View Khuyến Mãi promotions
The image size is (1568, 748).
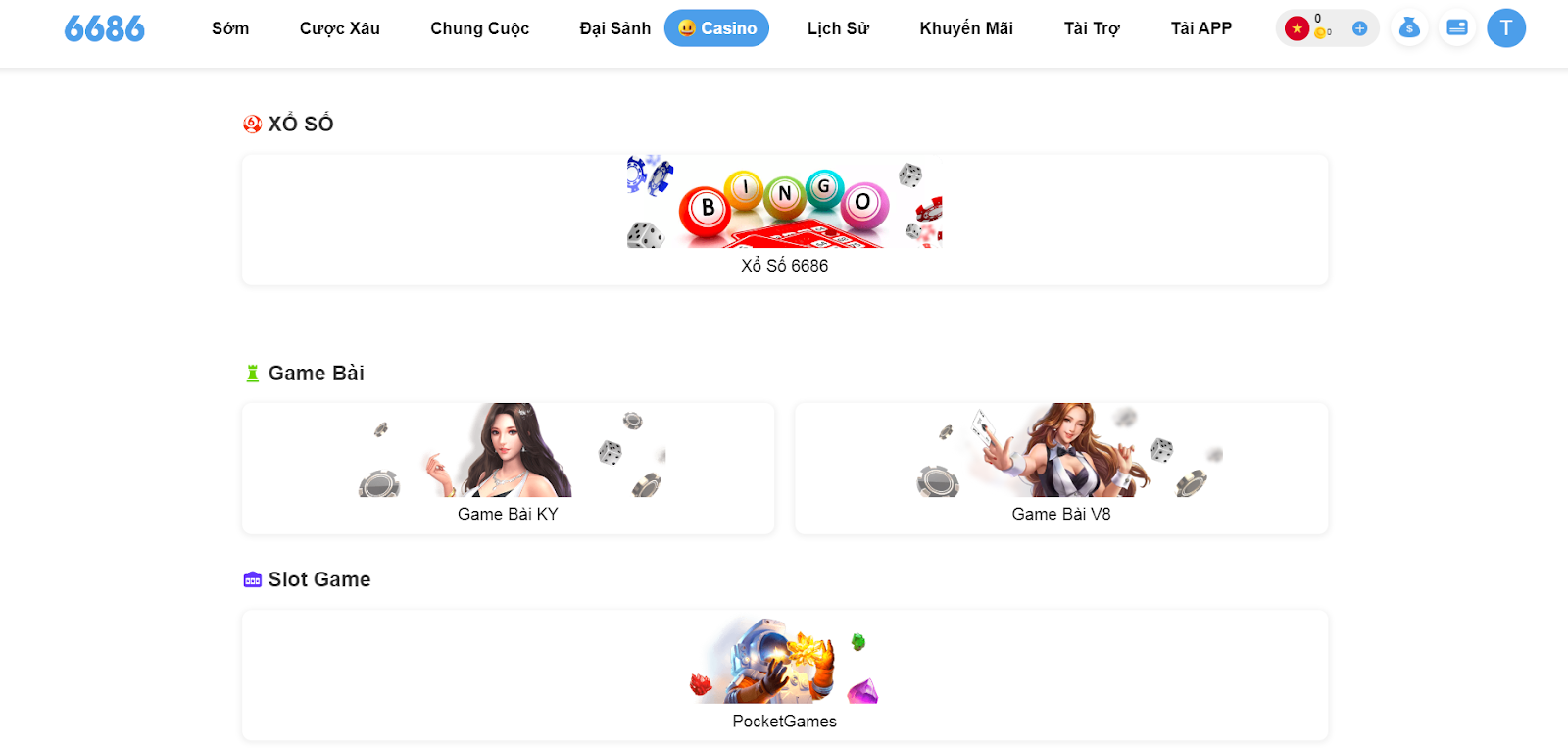click(966, 28)
